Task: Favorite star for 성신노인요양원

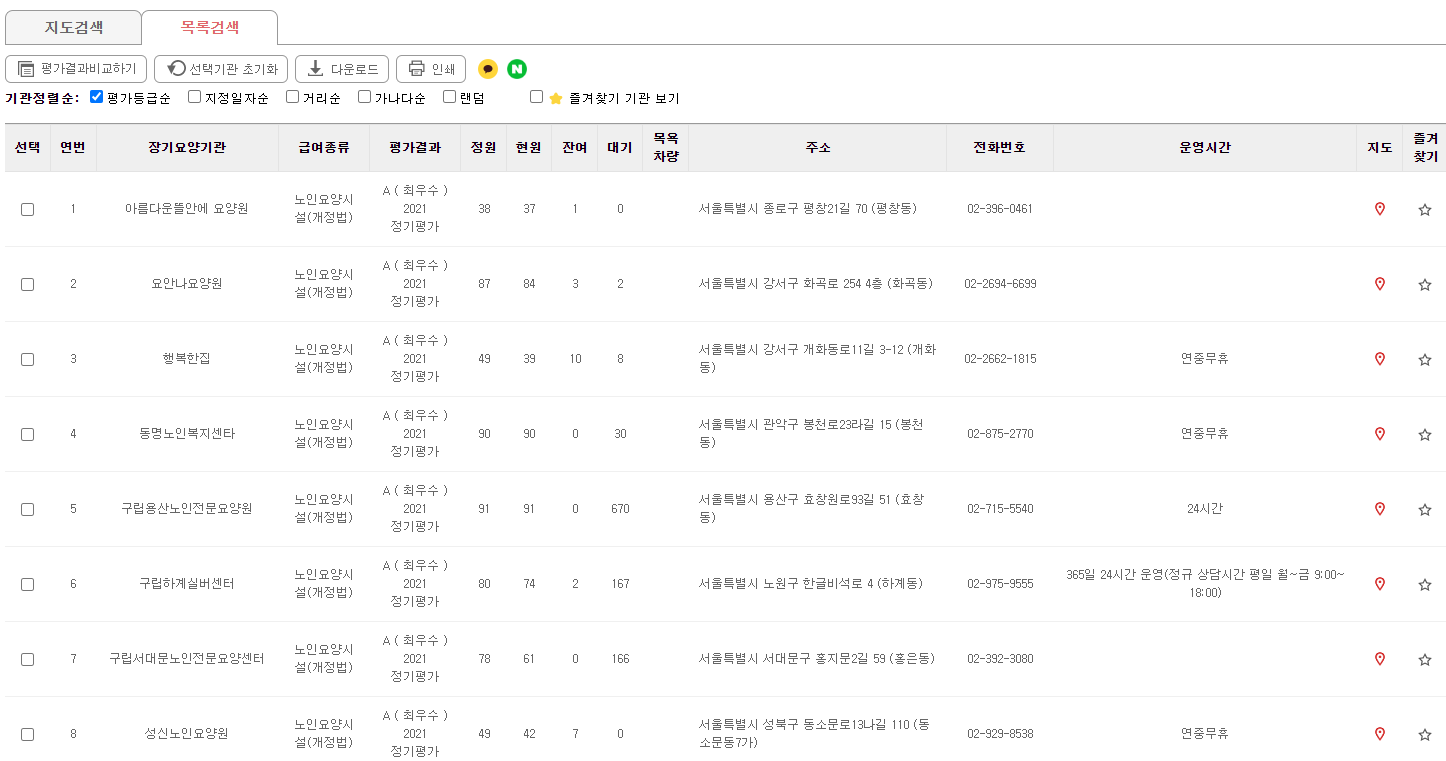Action: [1425, 735]
